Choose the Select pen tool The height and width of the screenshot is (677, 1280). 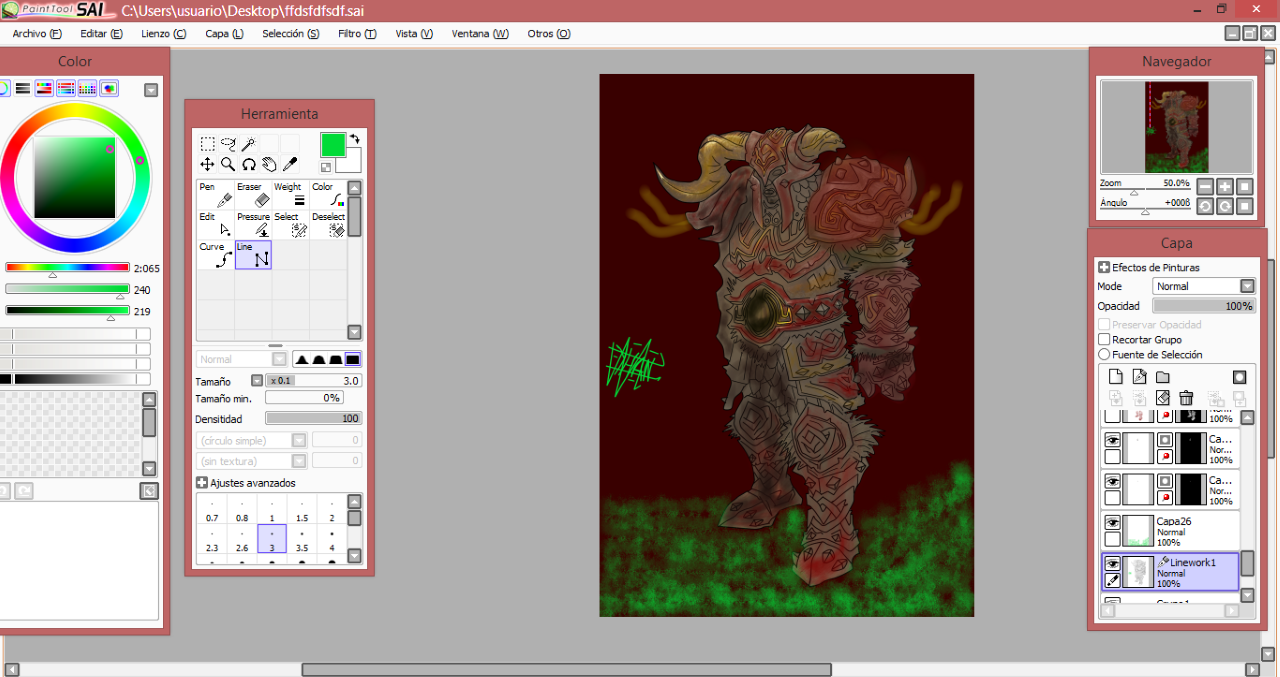click(x=290, y=225)
